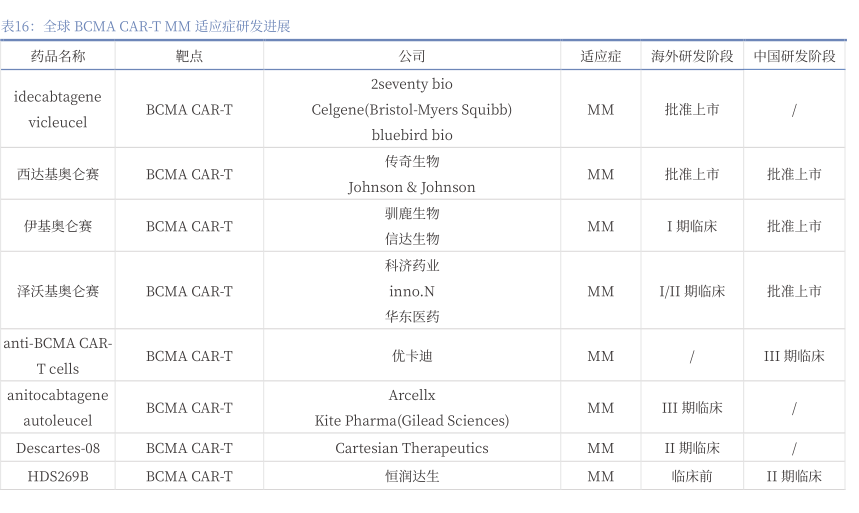Click the 泽沃基奥仑赛 drug name
Image resolution: width=859 pixels, height=513 pixels.
58,291
